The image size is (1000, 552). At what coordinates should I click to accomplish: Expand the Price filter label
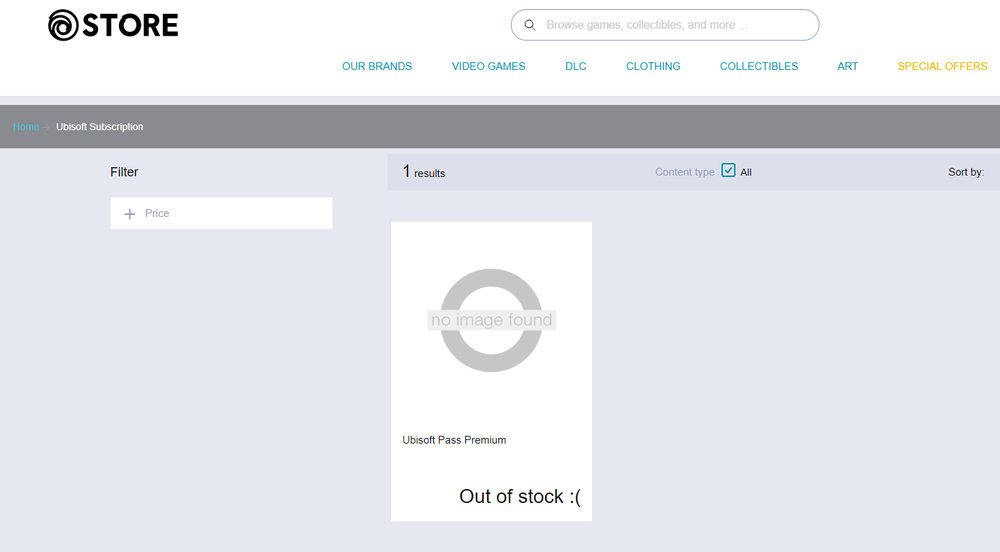click(x=157, y=213)
